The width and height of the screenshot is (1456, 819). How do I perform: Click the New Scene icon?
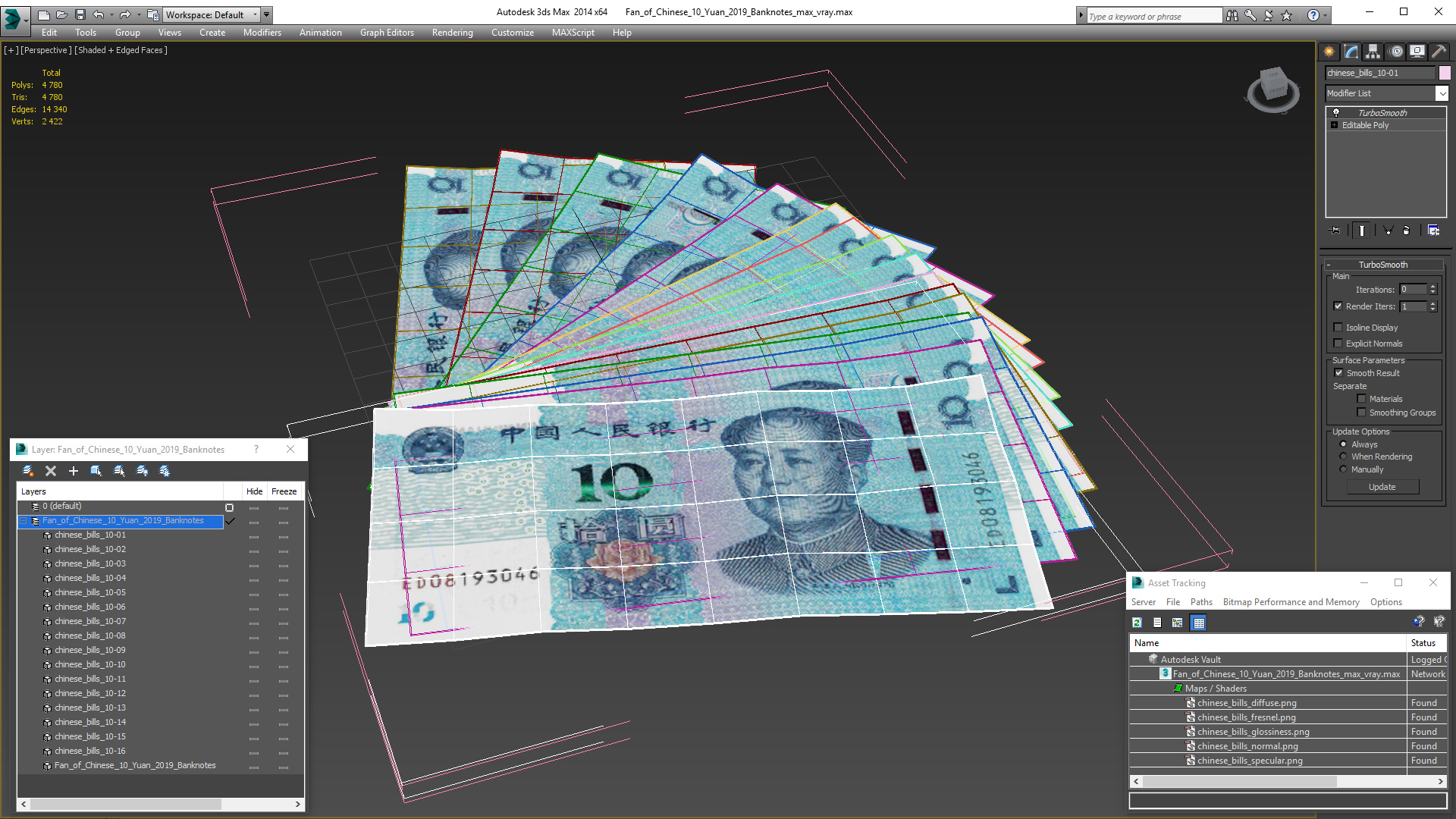(x=43, y=14)
